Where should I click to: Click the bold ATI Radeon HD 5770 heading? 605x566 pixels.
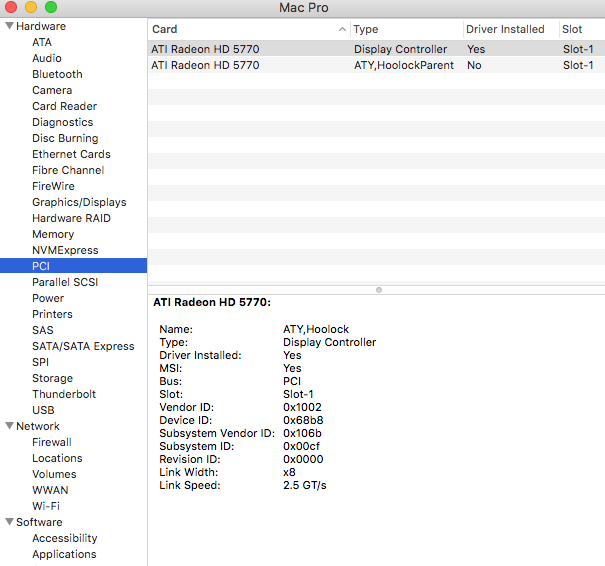tap(212, 302)
